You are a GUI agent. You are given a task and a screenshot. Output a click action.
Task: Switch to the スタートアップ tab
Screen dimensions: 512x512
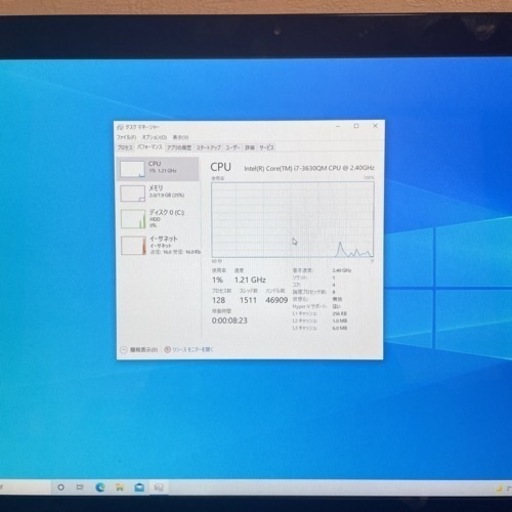click(x=208, y=147)
